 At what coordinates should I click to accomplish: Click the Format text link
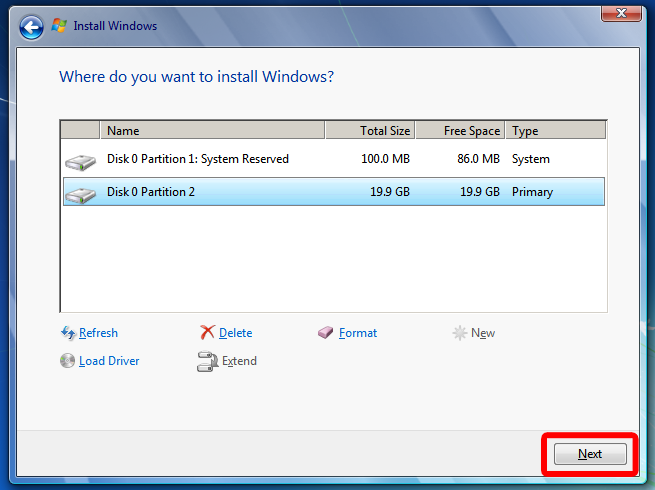pyautogui.click(x=358, y=333)
